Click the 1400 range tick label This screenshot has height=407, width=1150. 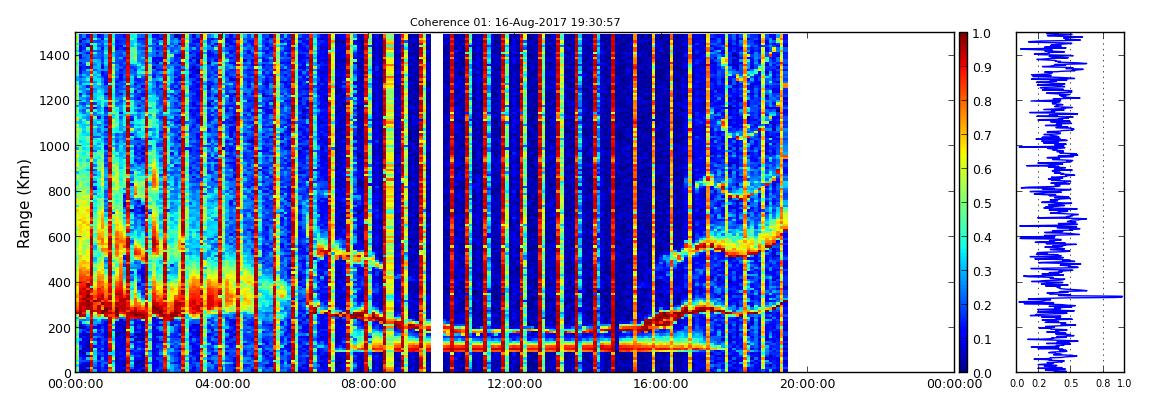(x=56, y=56)
